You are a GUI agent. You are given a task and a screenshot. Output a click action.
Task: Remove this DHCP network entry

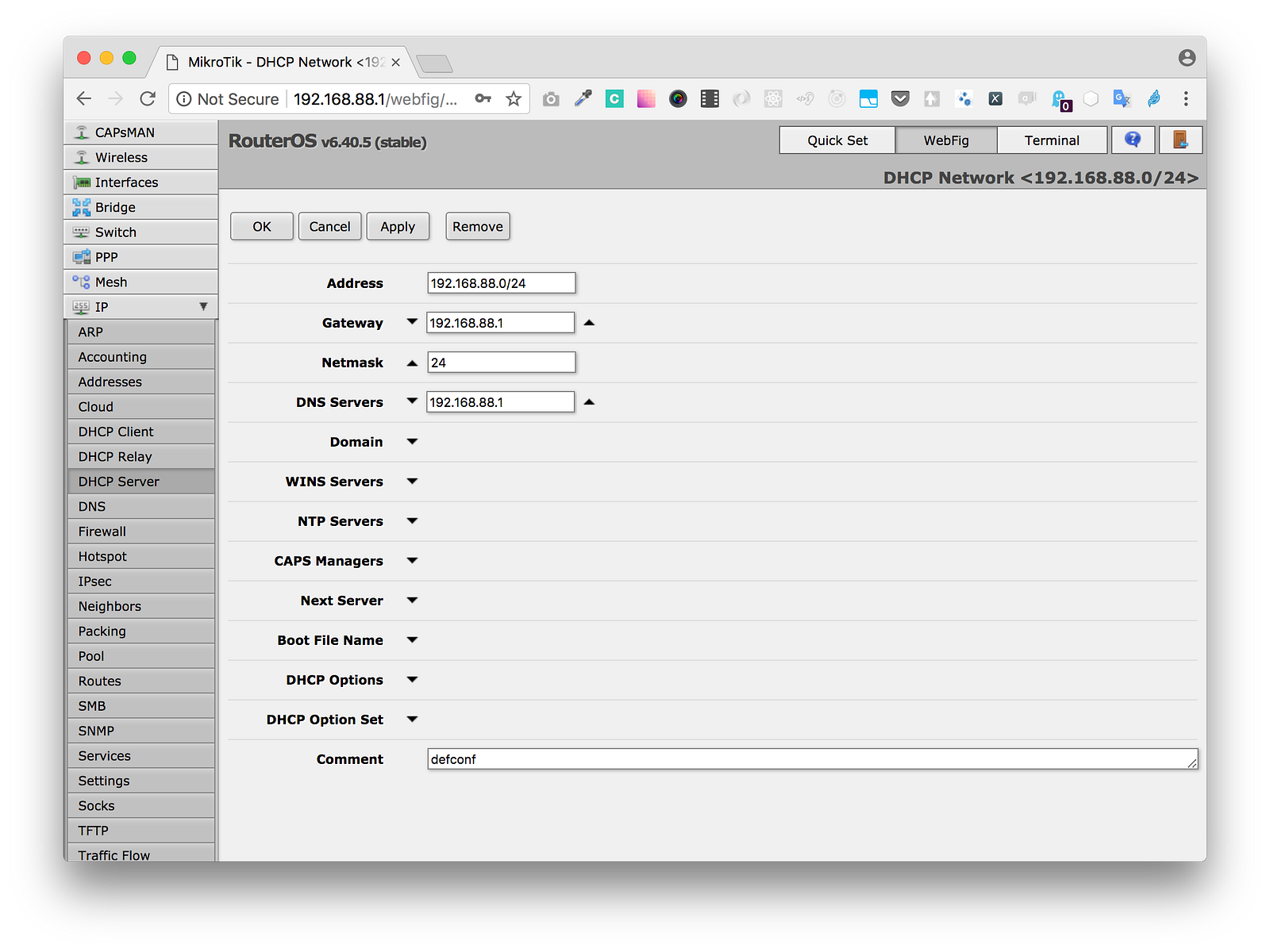(478, 226)
